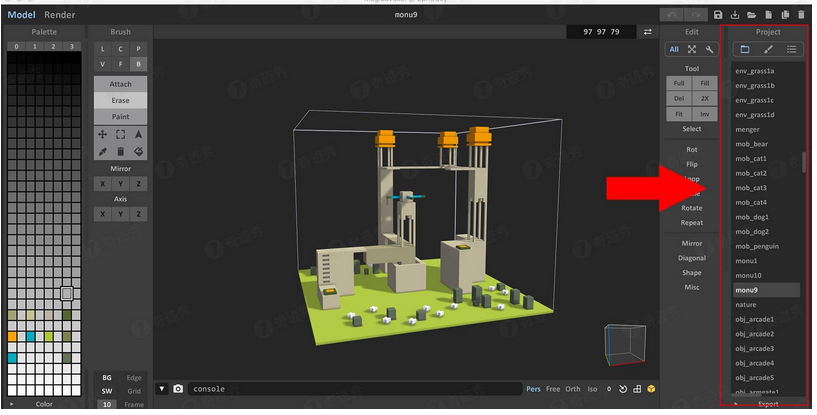817x415 pixels.
Task: Click the redo arrow icon
Action: [x=696, y=15]
